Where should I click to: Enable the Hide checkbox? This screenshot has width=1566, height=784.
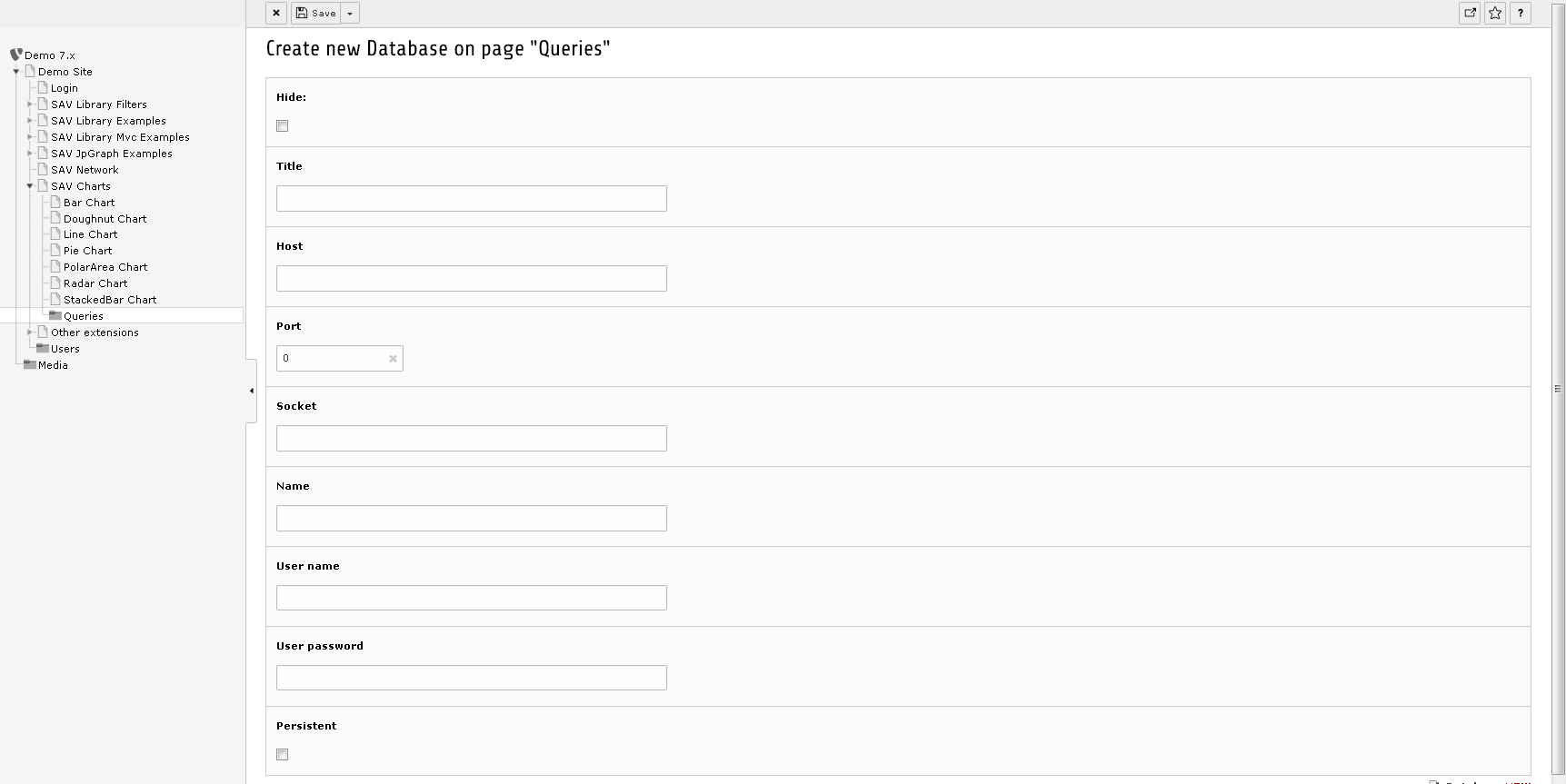coord(283,126)
